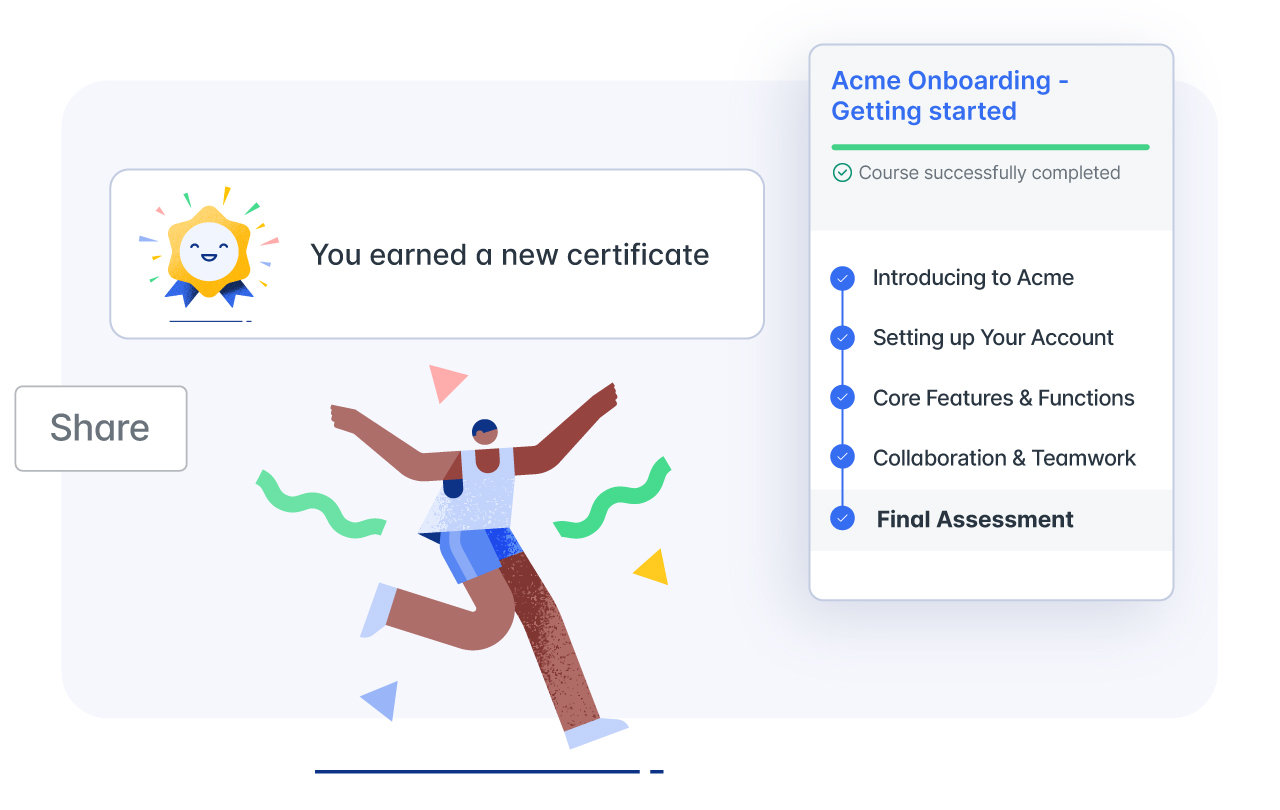Toggle the Introducing to Acme checkmark
Screen dimensions: 1280x810
coord(843,278)
